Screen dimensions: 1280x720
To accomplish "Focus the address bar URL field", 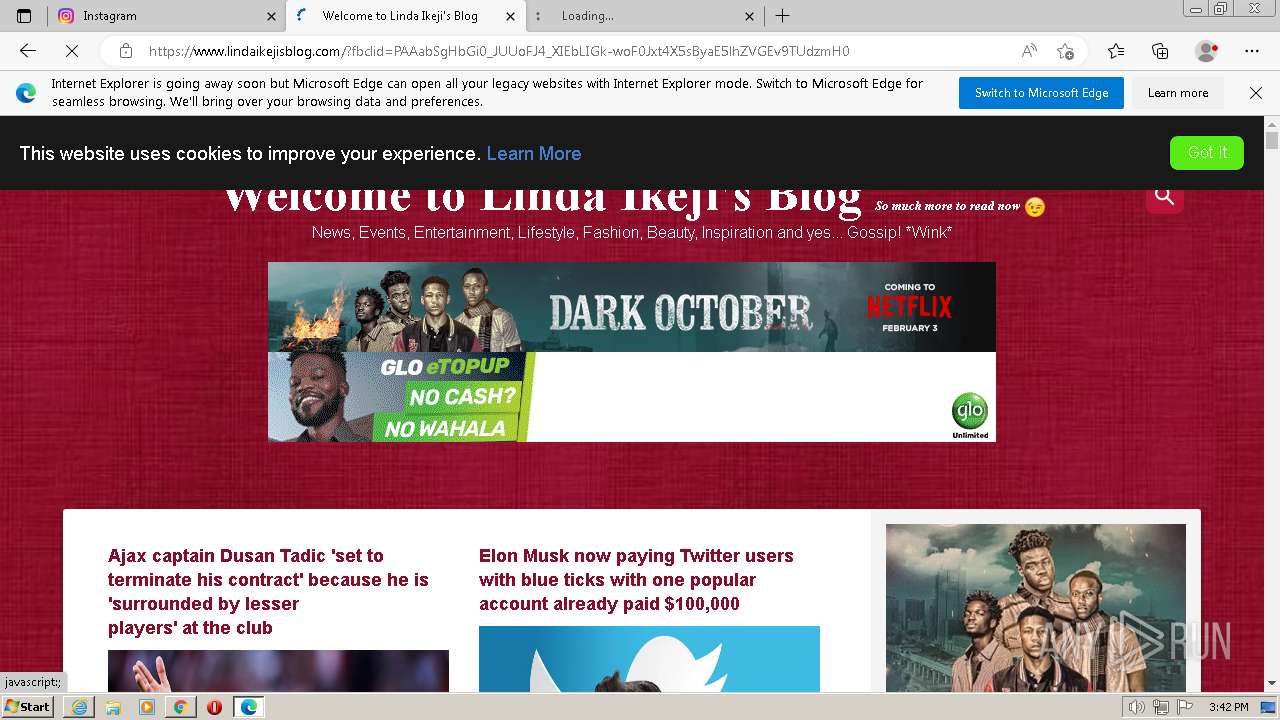I will [580, 51].
